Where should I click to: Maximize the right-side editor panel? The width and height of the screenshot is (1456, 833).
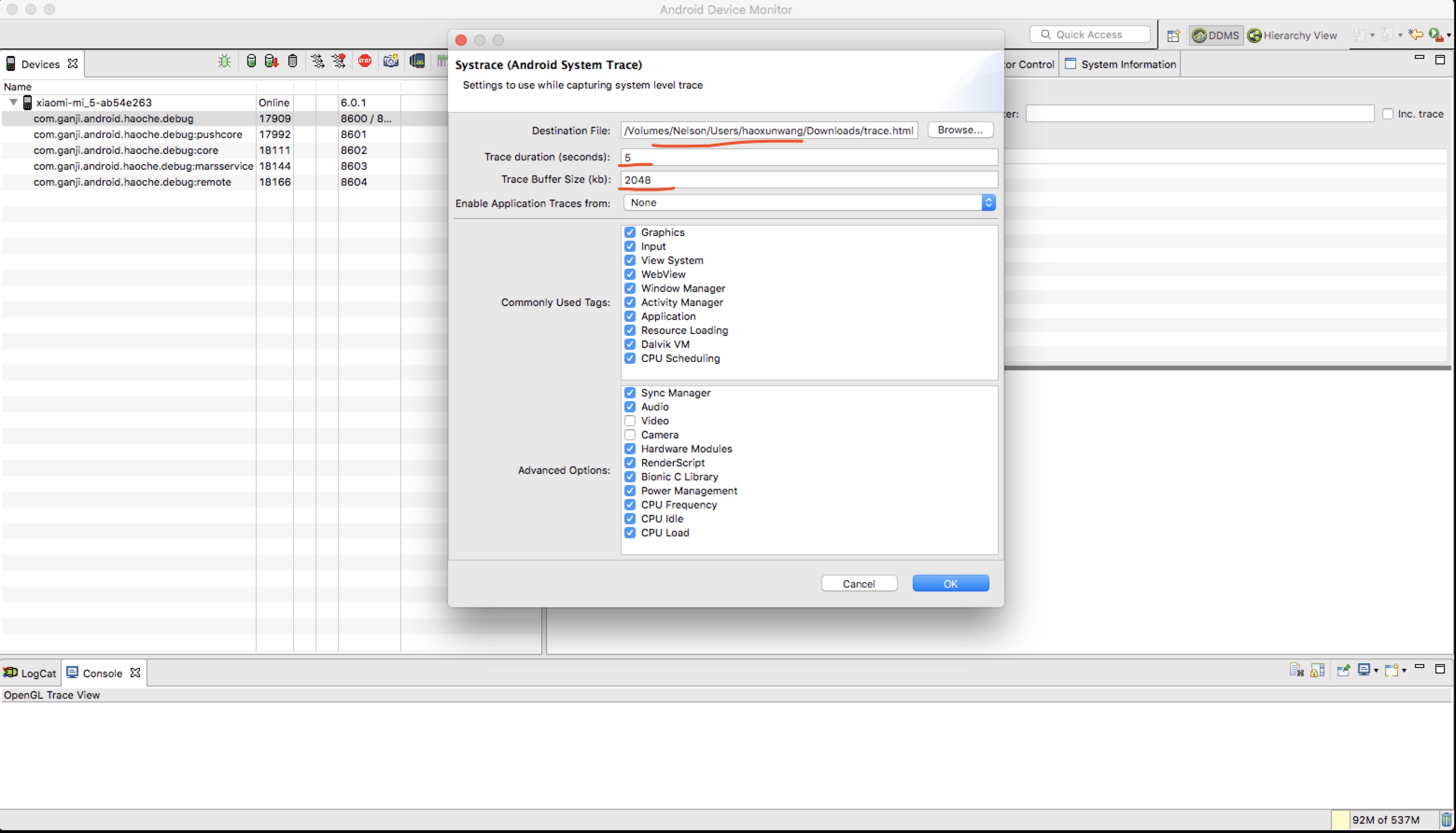(1440, 60)
